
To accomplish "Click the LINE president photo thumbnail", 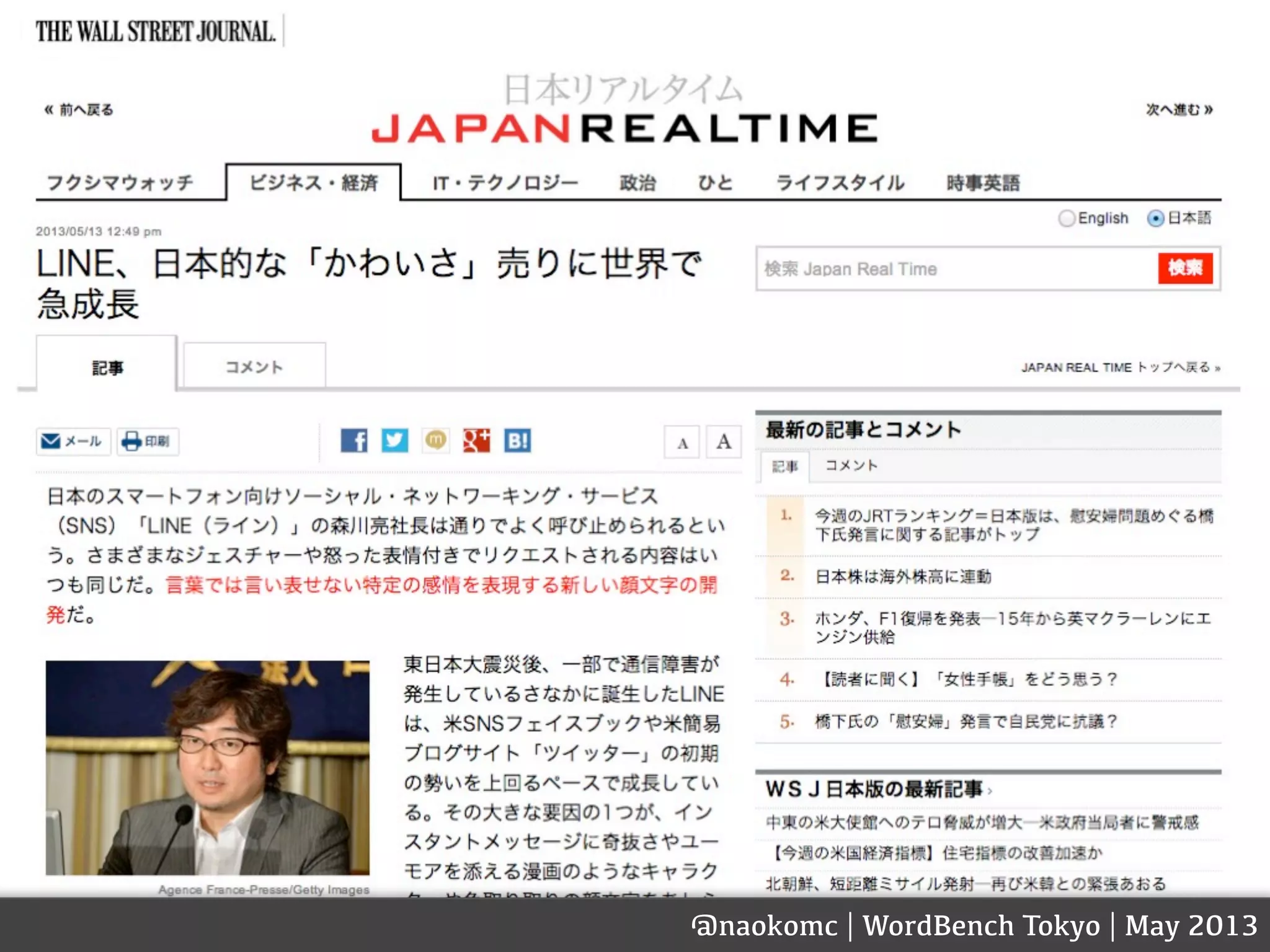I will 207,767.
